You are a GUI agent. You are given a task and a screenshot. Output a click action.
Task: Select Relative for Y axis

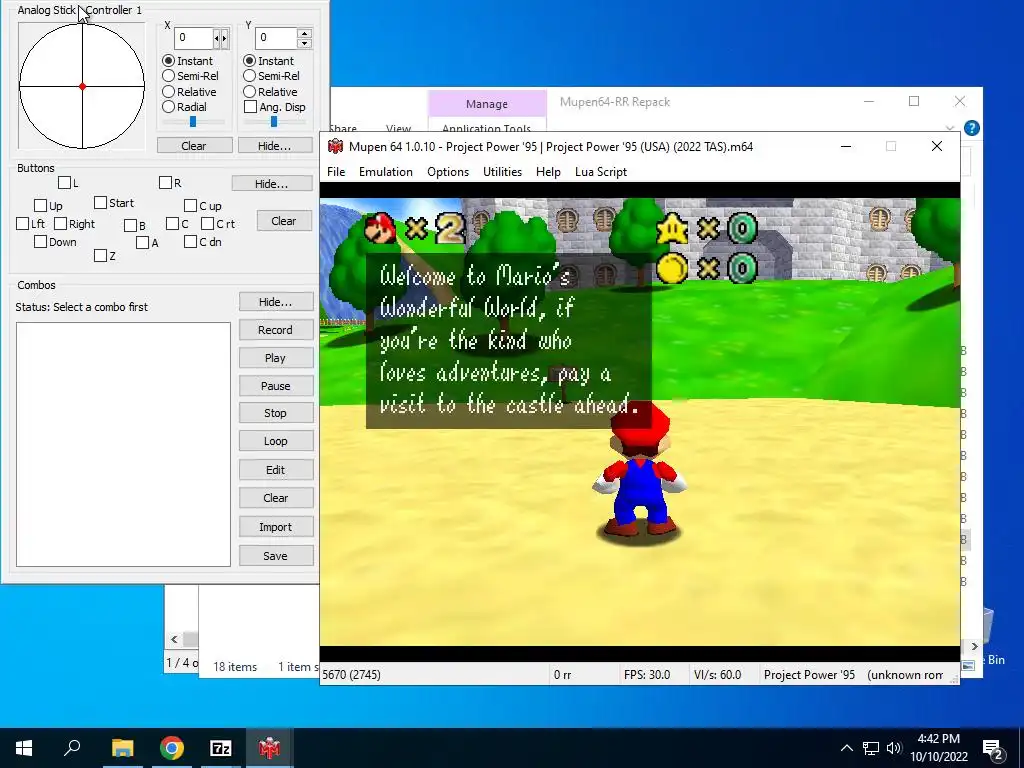click(x=249, y=91)
